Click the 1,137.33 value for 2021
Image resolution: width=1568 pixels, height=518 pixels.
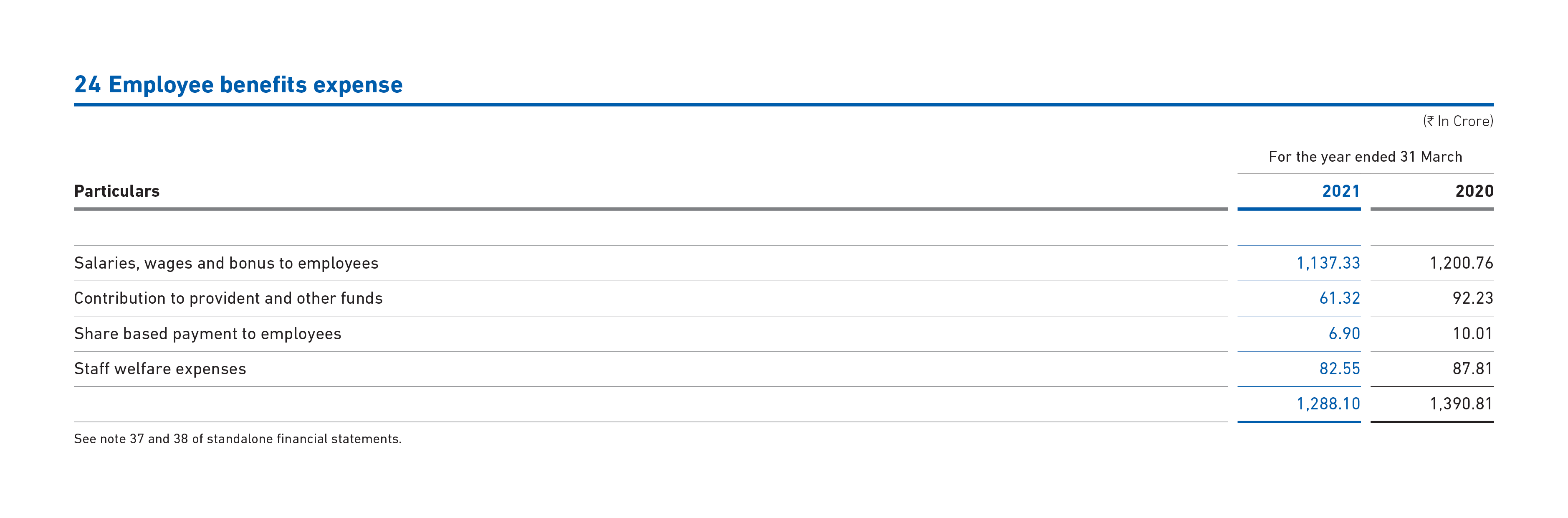[x=1328, y=263]
